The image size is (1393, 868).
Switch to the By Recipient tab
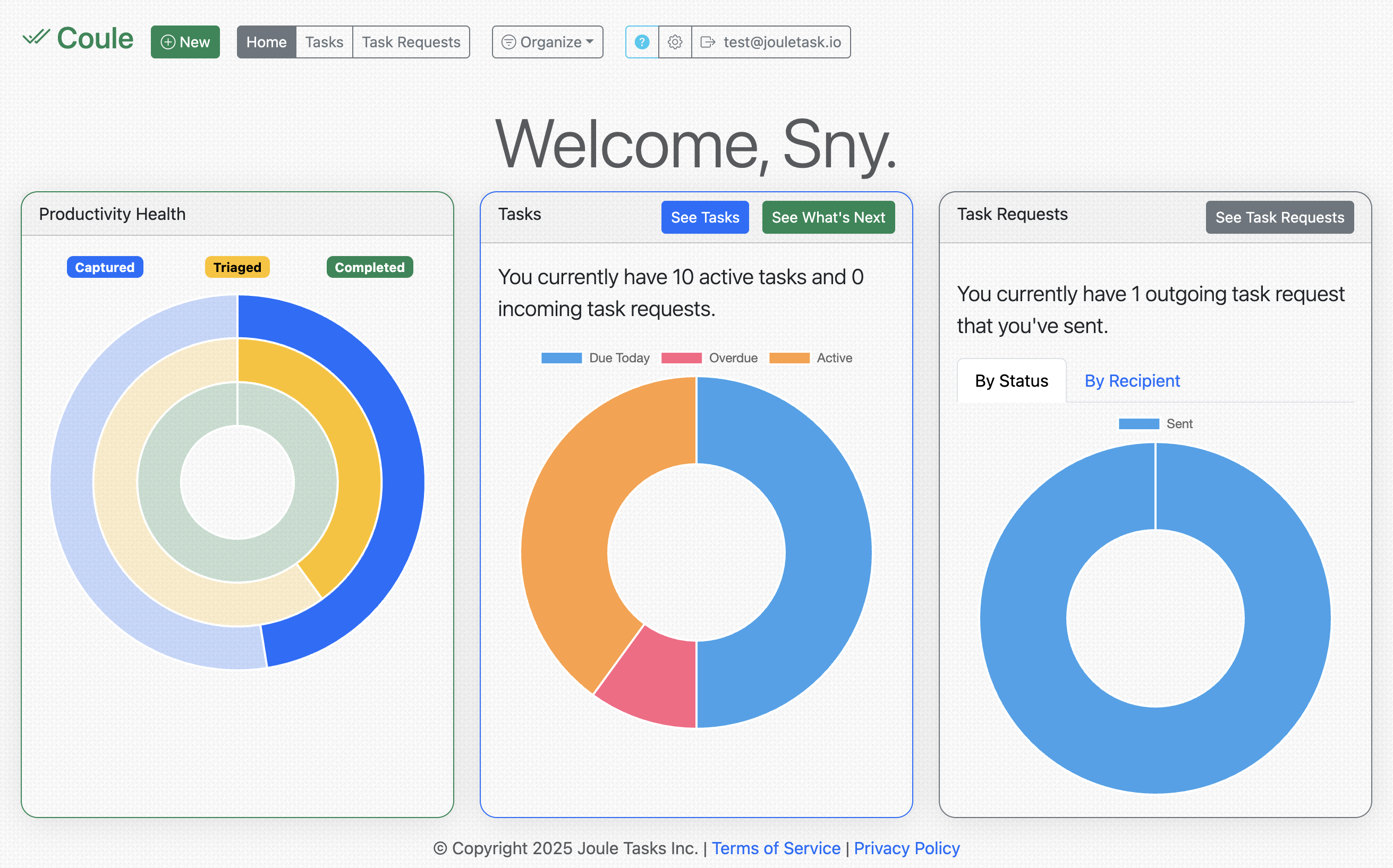click(x=1132, y=380)
